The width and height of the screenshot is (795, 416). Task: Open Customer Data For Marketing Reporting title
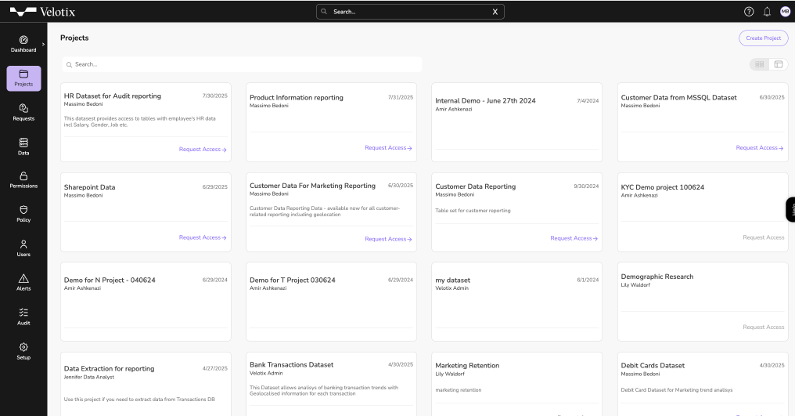312,186
